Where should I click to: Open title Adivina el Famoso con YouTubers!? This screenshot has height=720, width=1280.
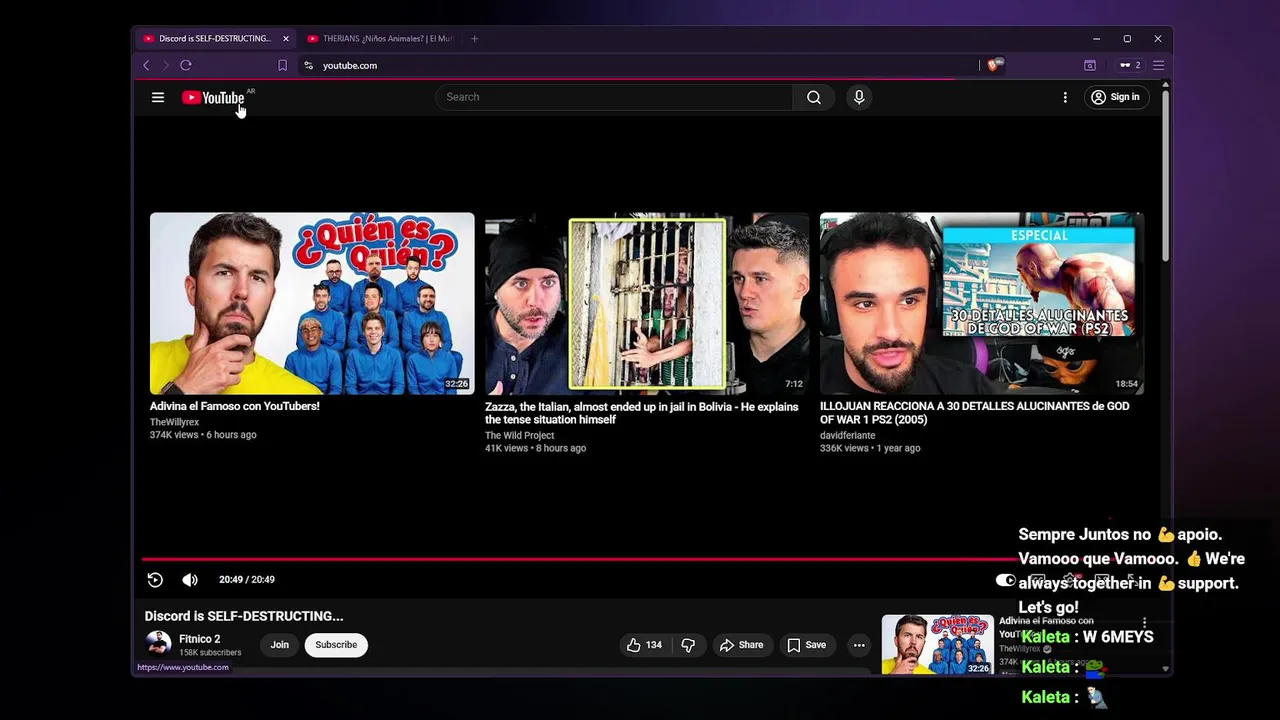click(x=235, y=406)
